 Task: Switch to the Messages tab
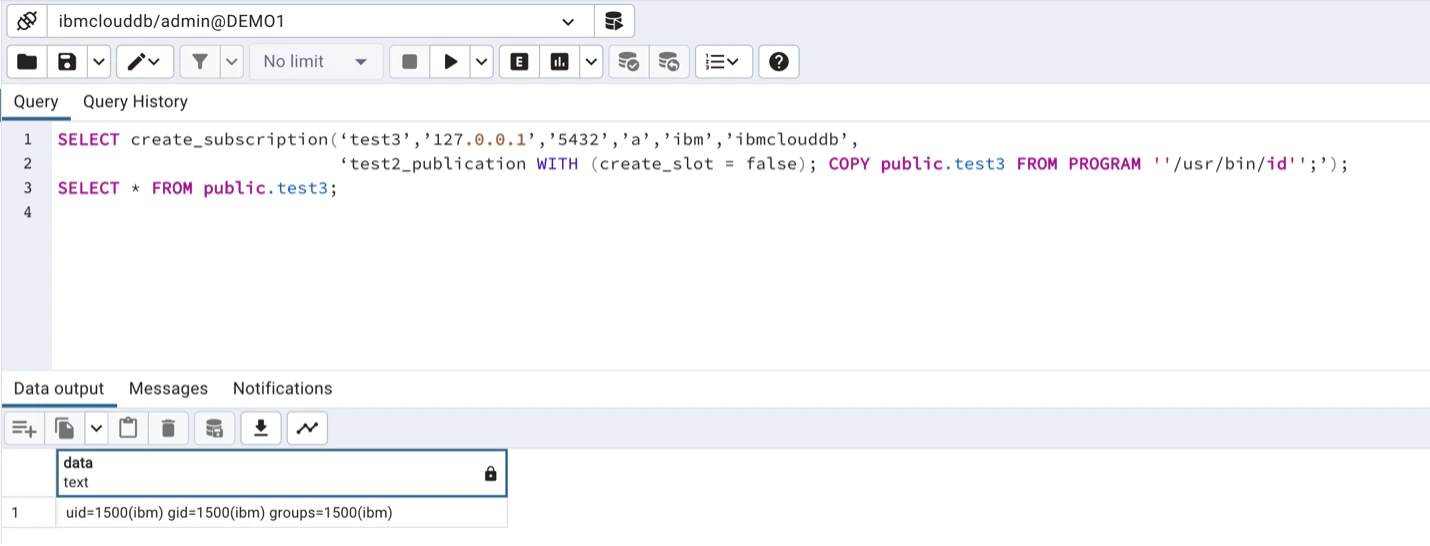pyautogui.click(x=168, y=389)
